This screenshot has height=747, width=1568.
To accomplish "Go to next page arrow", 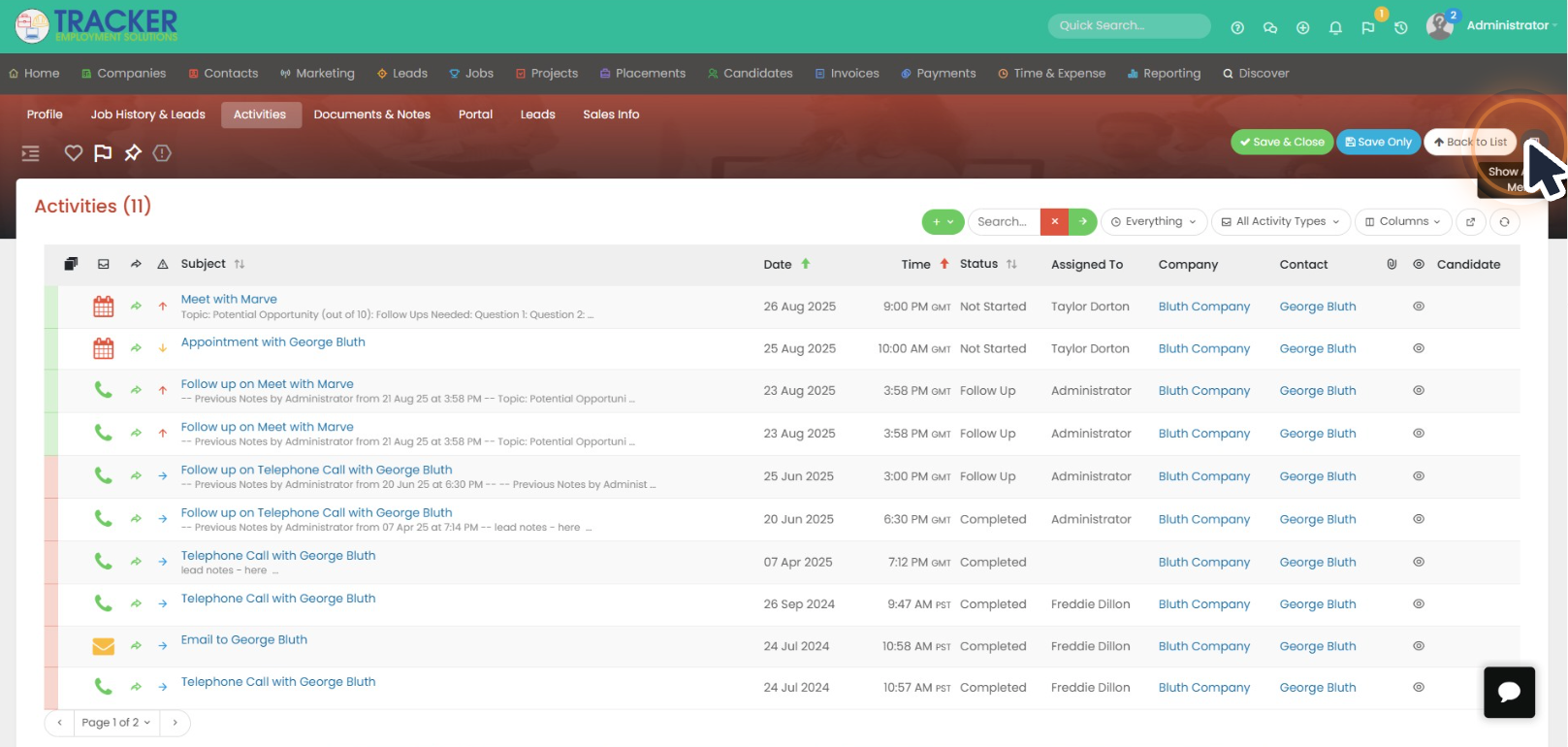I will tap(175, 723).
